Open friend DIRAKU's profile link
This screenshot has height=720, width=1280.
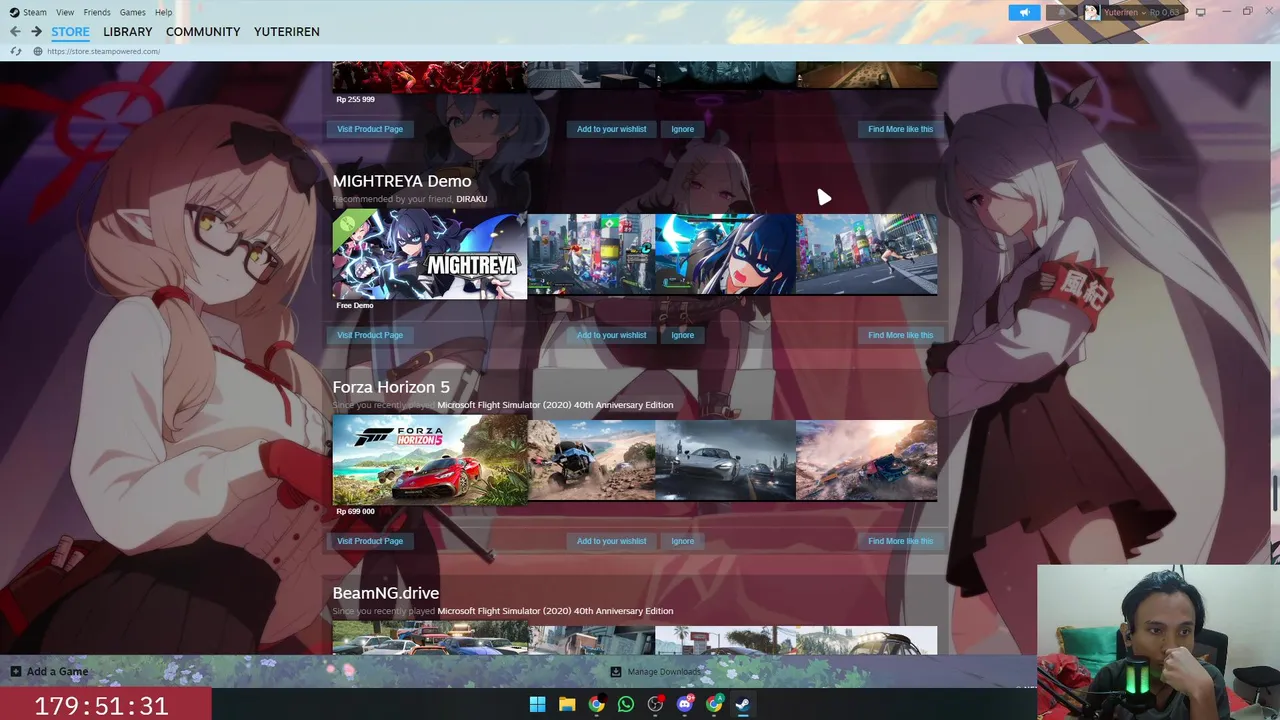472,199
